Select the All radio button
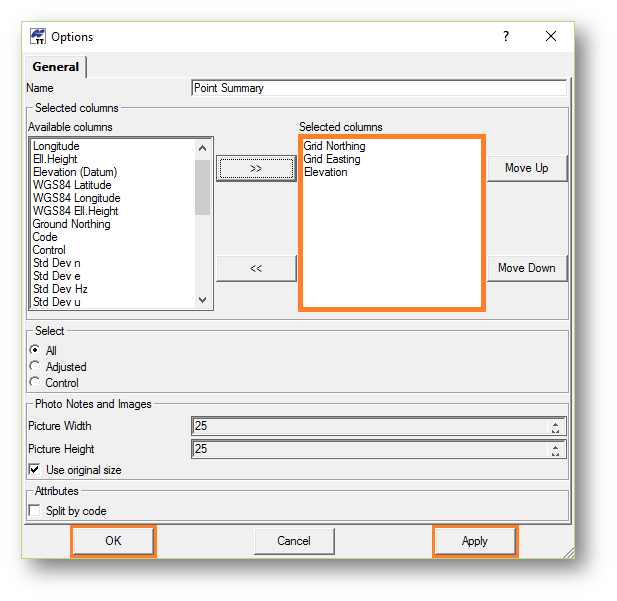The height and width of the screenshot is (601, 617). (x=36, y=350)
